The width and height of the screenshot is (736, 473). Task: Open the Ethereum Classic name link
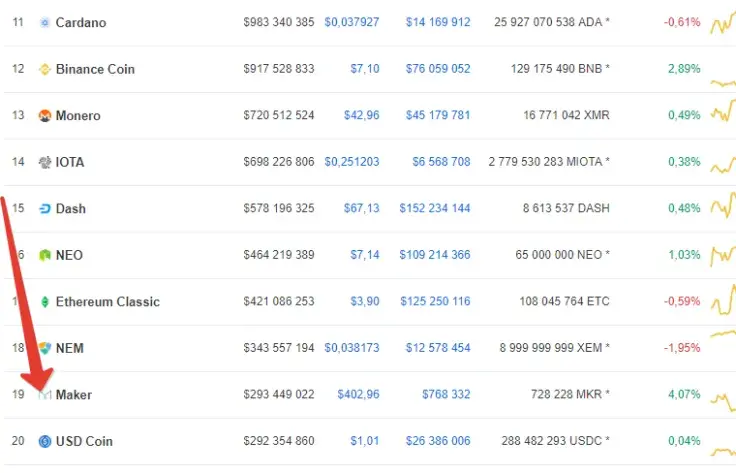coord(108,302)
